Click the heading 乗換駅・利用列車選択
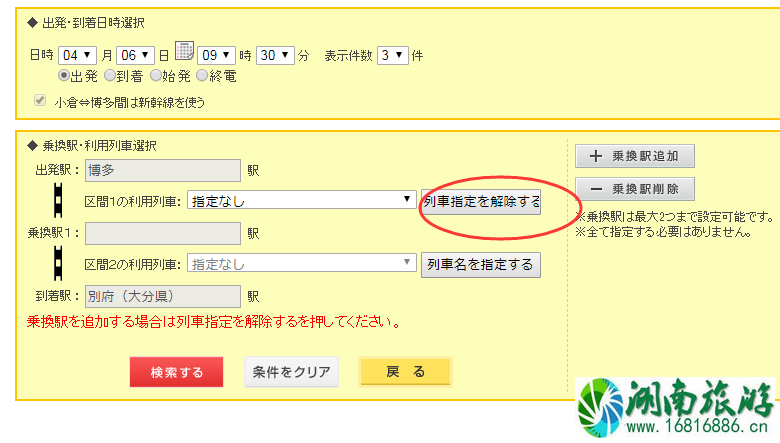 (x=99, y=146)
